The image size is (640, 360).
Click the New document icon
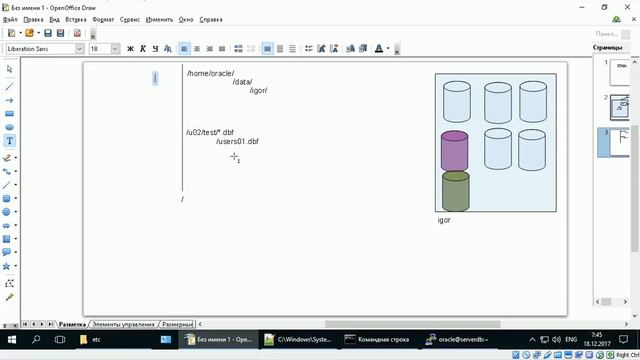point(11,33)
